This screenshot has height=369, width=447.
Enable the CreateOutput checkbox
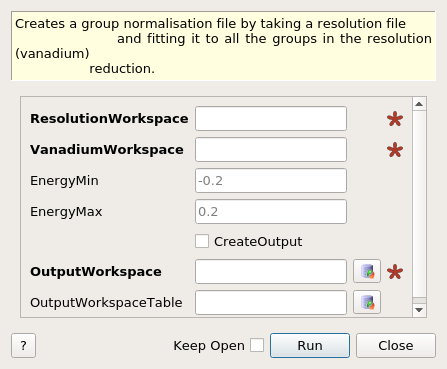[202, 241]
